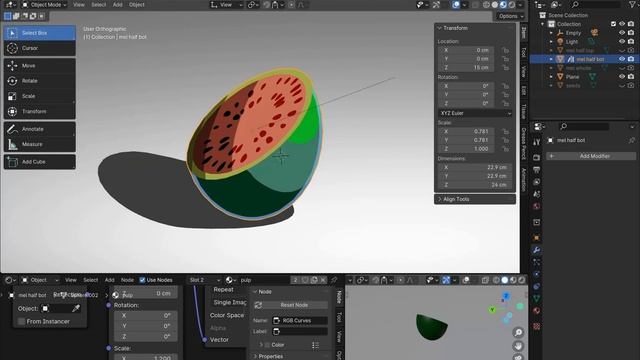This screenshot has height=360, width=640.
Task: Click the zoom magnifier in small viewport
Action: click(x=518, y=333)
